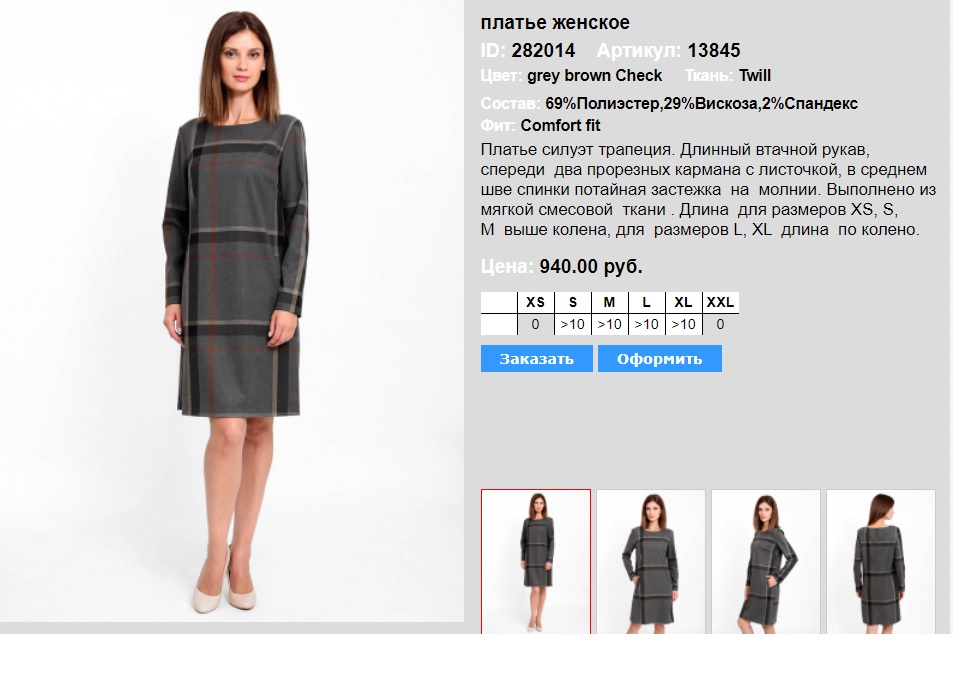Click the product title платье женское
Image resolution: width=955 pixels, height=699 pixels.
[x=555, y=23]
